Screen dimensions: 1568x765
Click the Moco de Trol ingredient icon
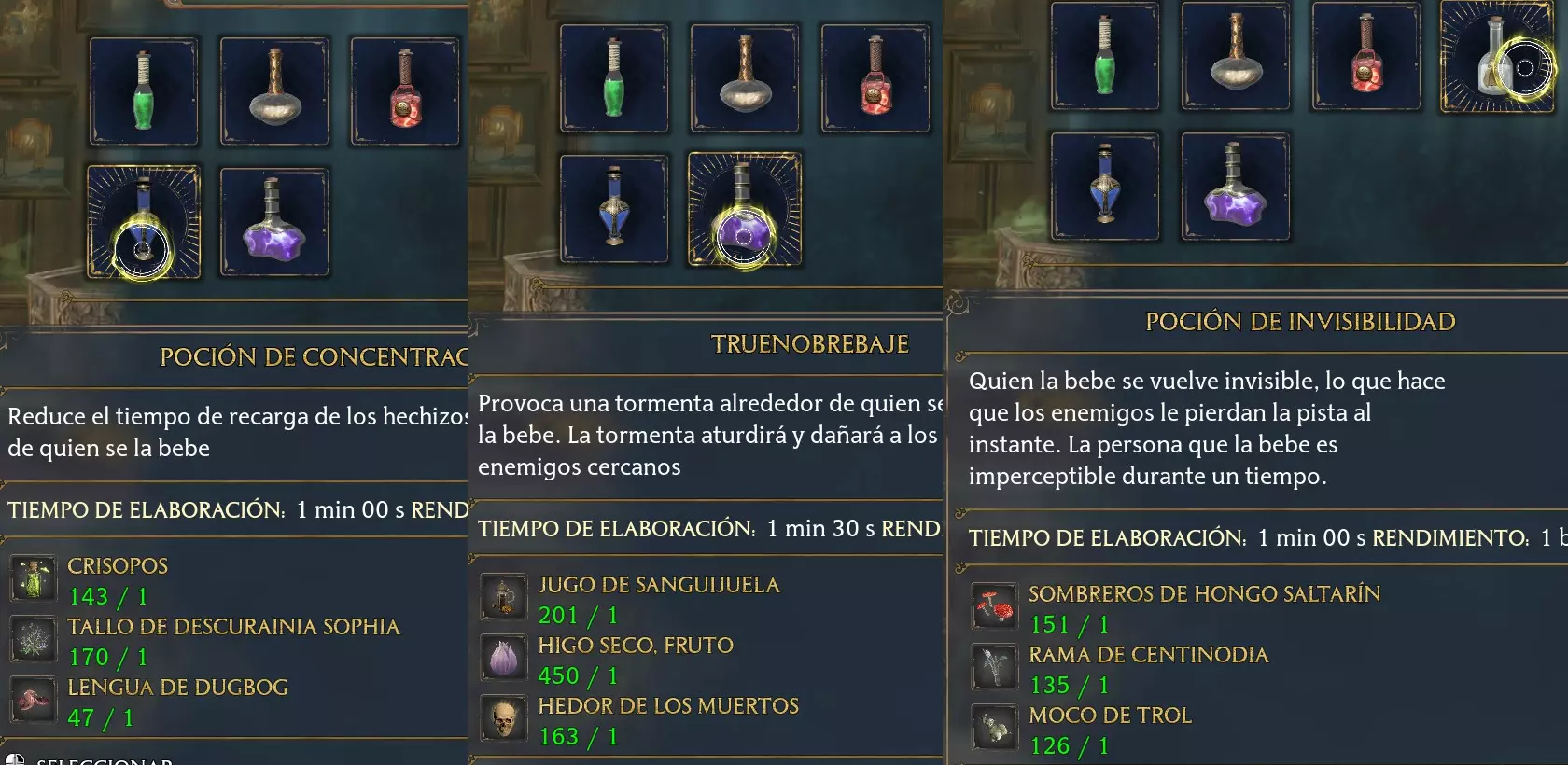pos(995,728)
